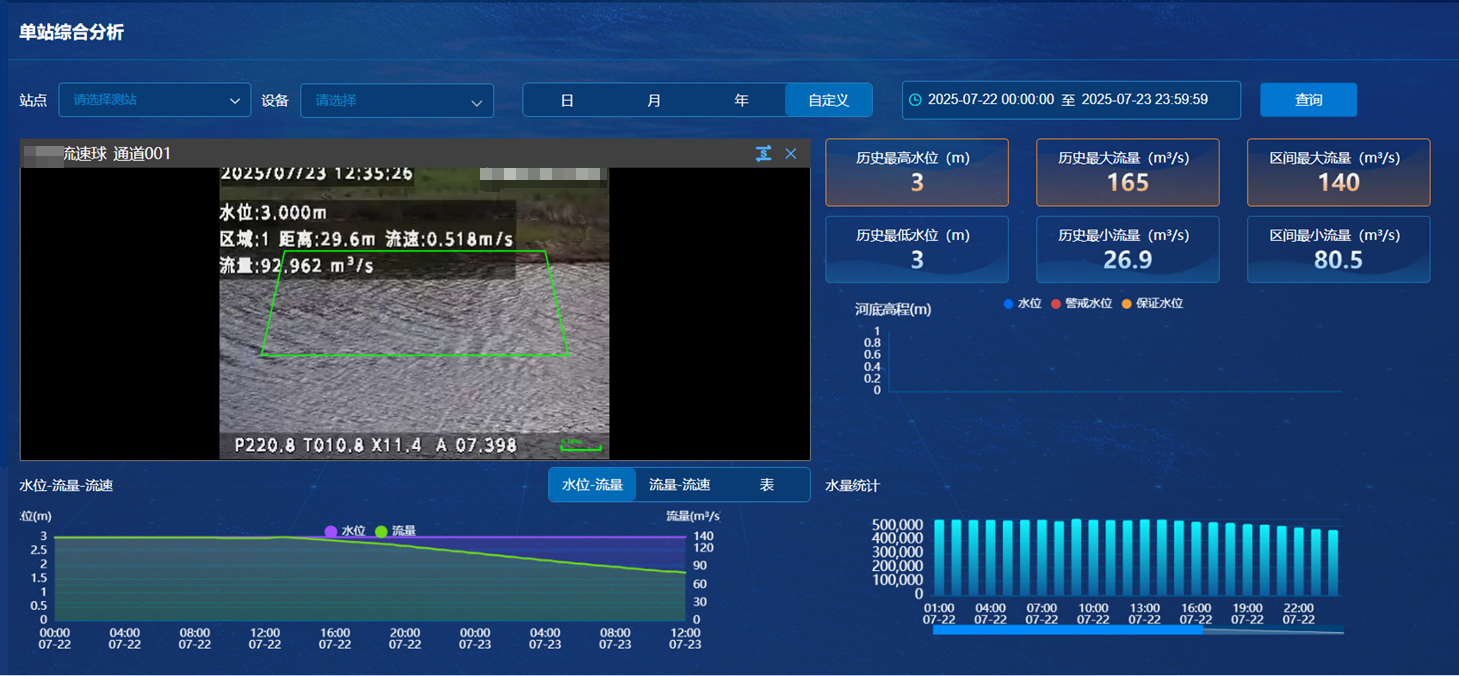
Task: Switch to the 日 time range tab
Action: click(567, 100)
